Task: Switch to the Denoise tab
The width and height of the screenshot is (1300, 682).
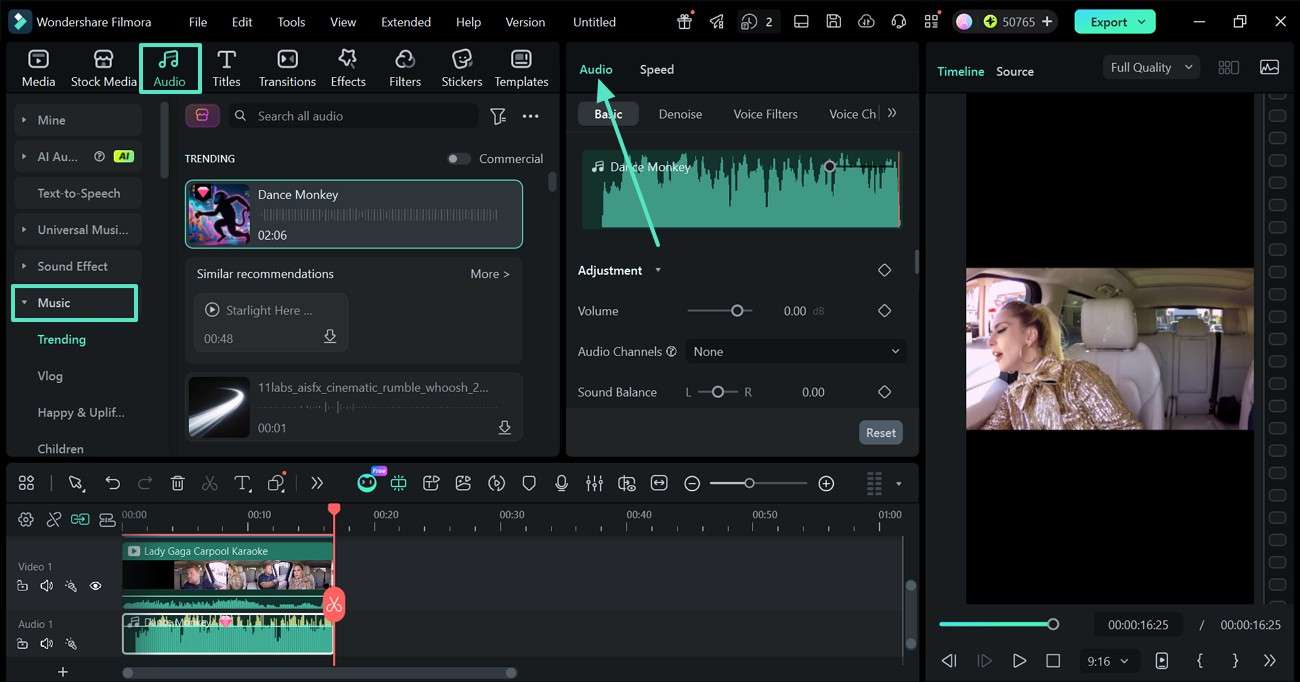Action: [x=680, y=114]
